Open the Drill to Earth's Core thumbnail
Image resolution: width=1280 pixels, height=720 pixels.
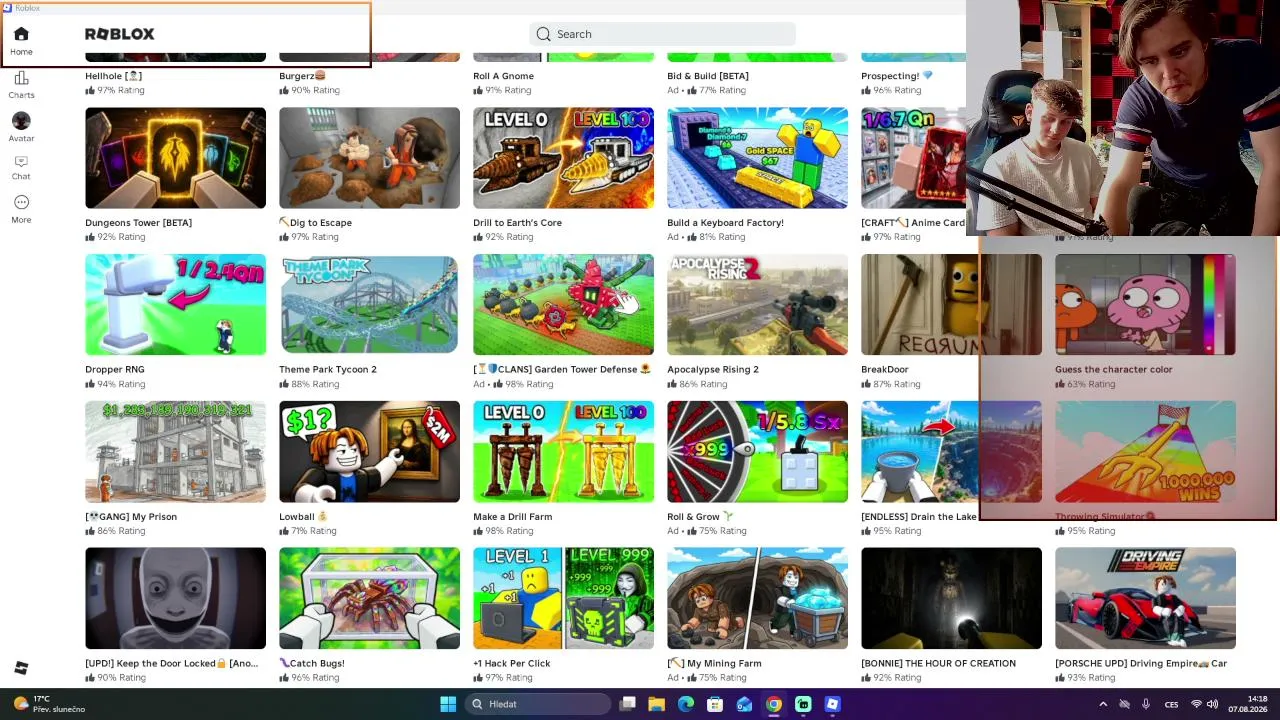563,158
